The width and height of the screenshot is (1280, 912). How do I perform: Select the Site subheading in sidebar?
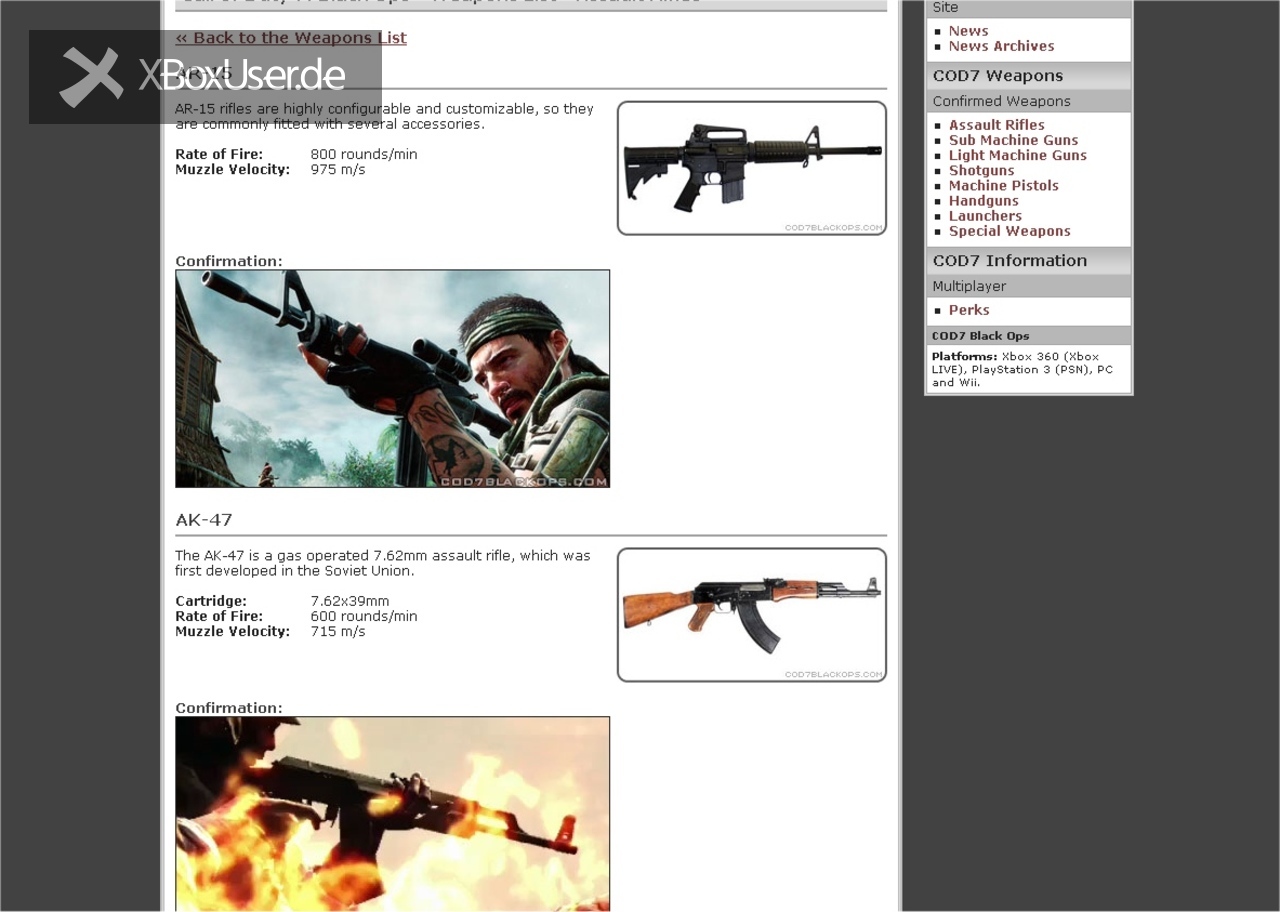[945, 8]
